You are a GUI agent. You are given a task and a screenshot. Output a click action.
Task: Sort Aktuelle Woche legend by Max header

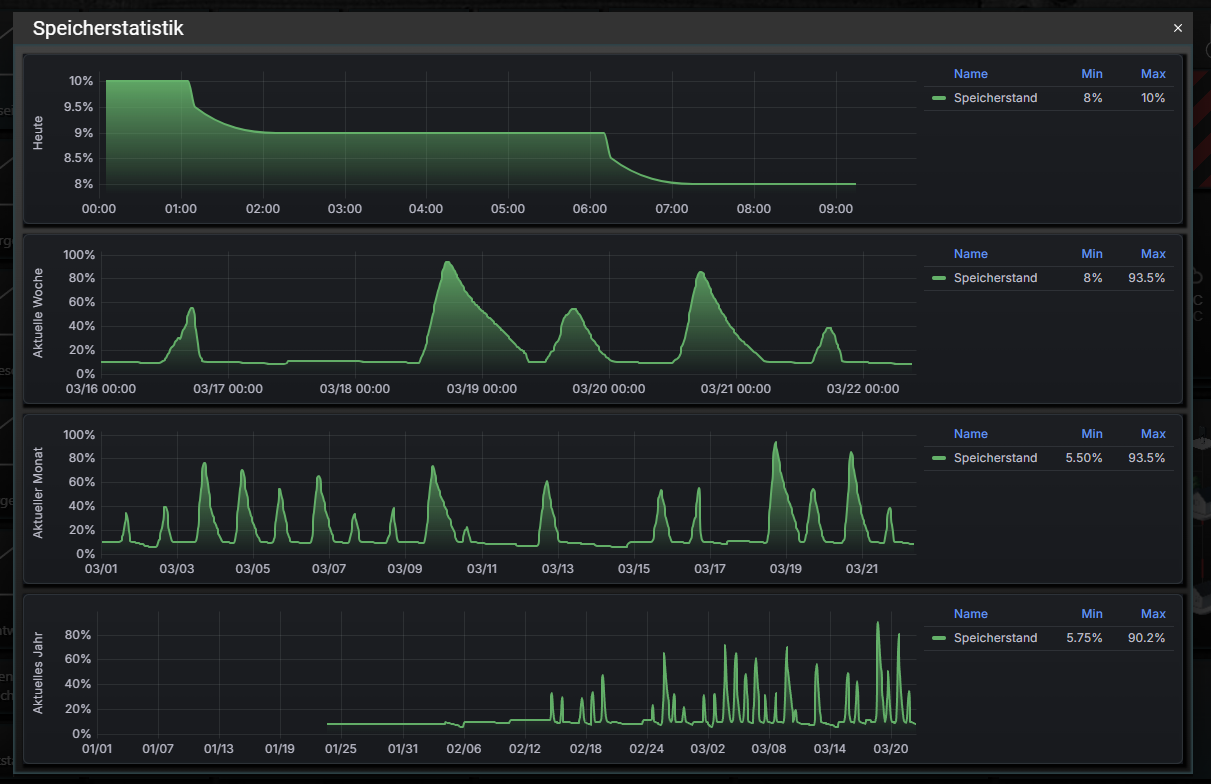(1153, 254)
